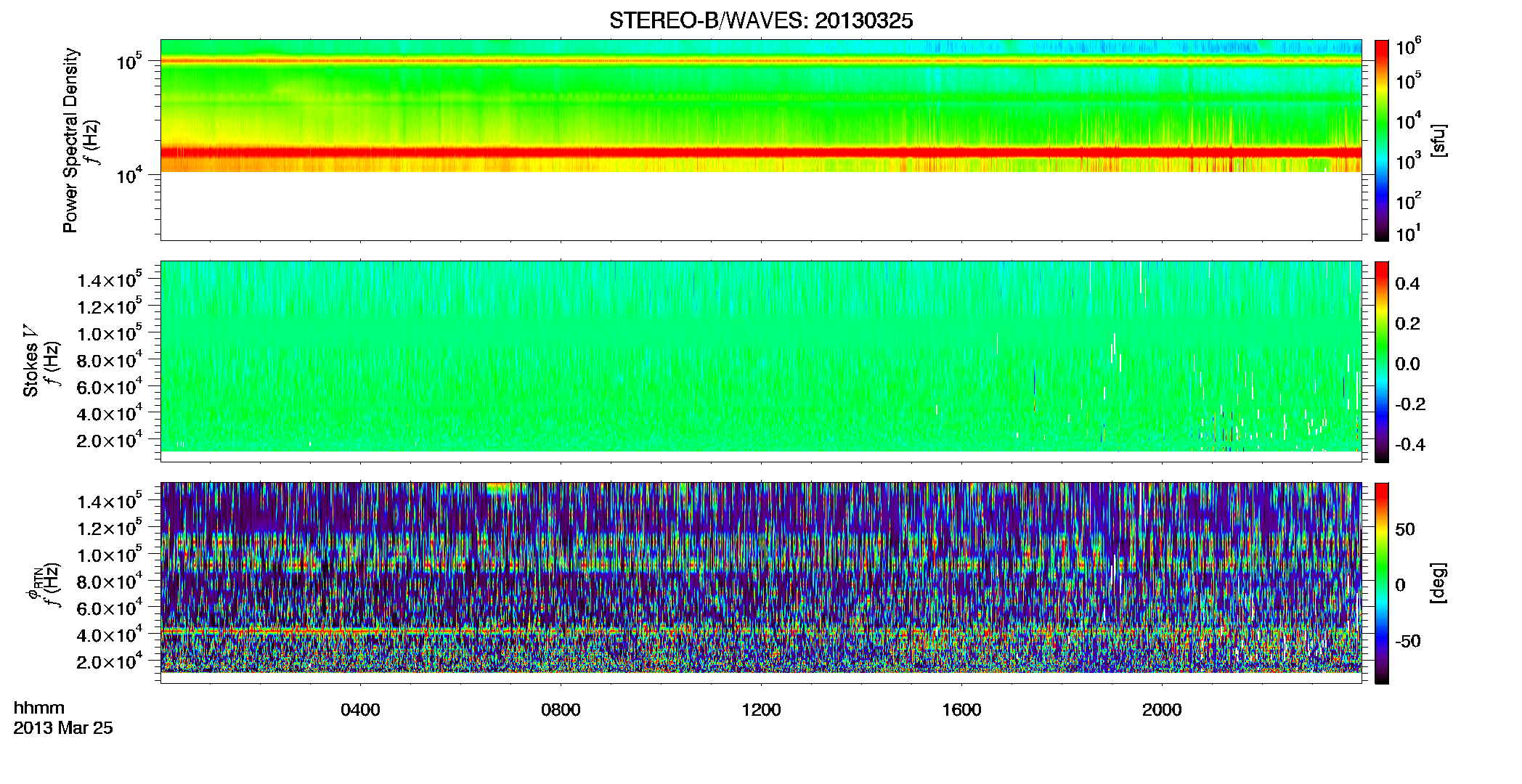1522x784 pixels.
Task: Click the 0800 time axis label
Action: point(561,710)
